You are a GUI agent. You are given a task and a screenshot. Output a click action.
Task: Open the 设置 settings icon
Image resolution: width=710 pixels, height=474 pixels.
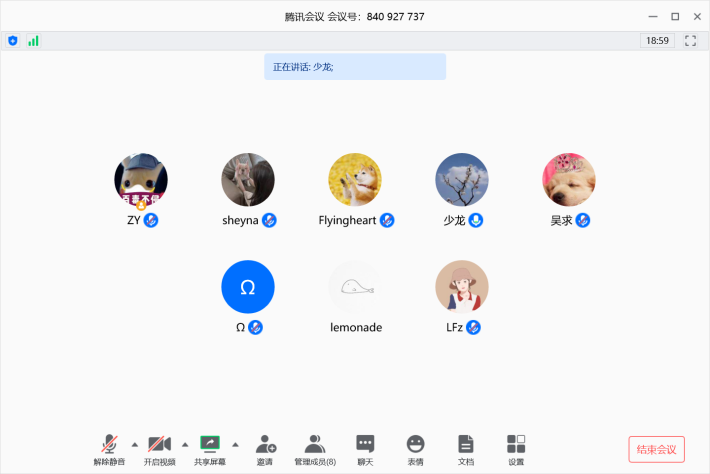tap(516, 447)
